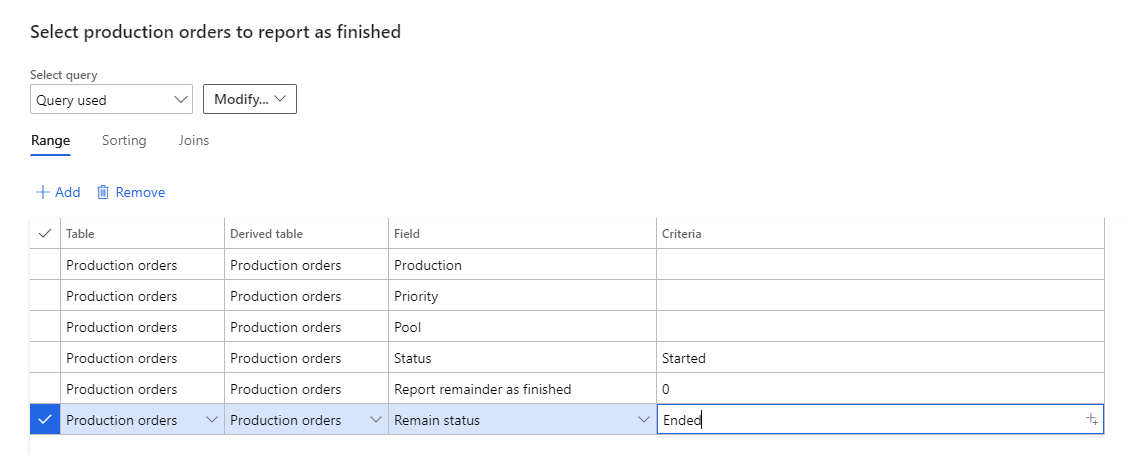The height and width of the screenshot is (454, 1128).
Task: Open the Joins tab
Action: coord(194,141)
